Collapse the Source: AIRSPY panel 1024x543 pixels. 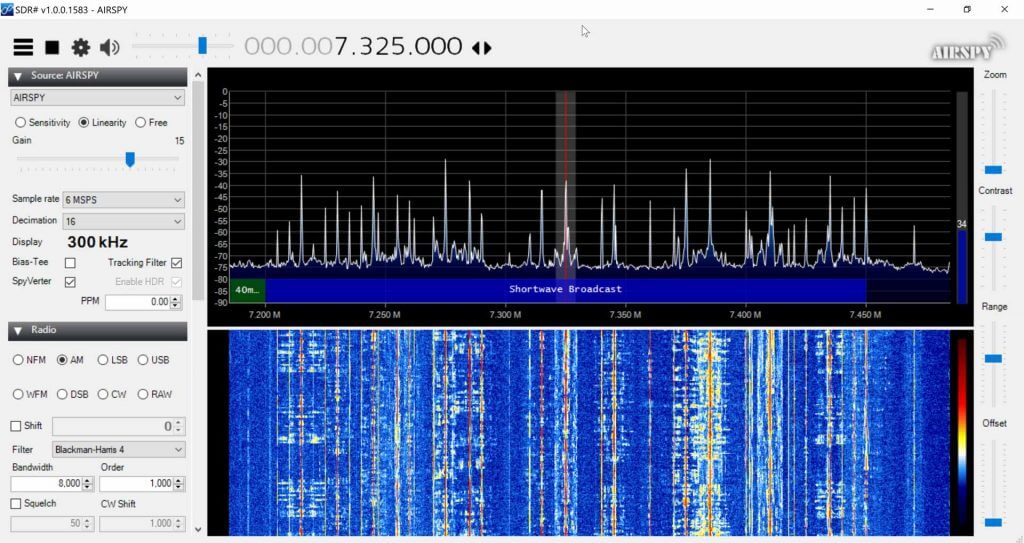click(x=18, y=76)
